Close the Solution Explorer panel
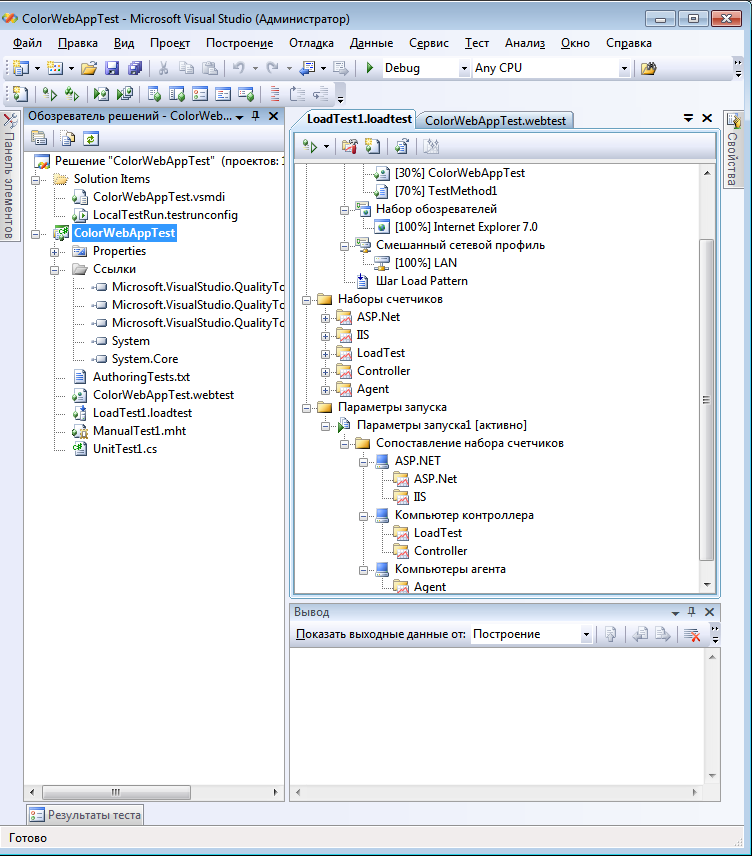752x856 pixels. 274,116
